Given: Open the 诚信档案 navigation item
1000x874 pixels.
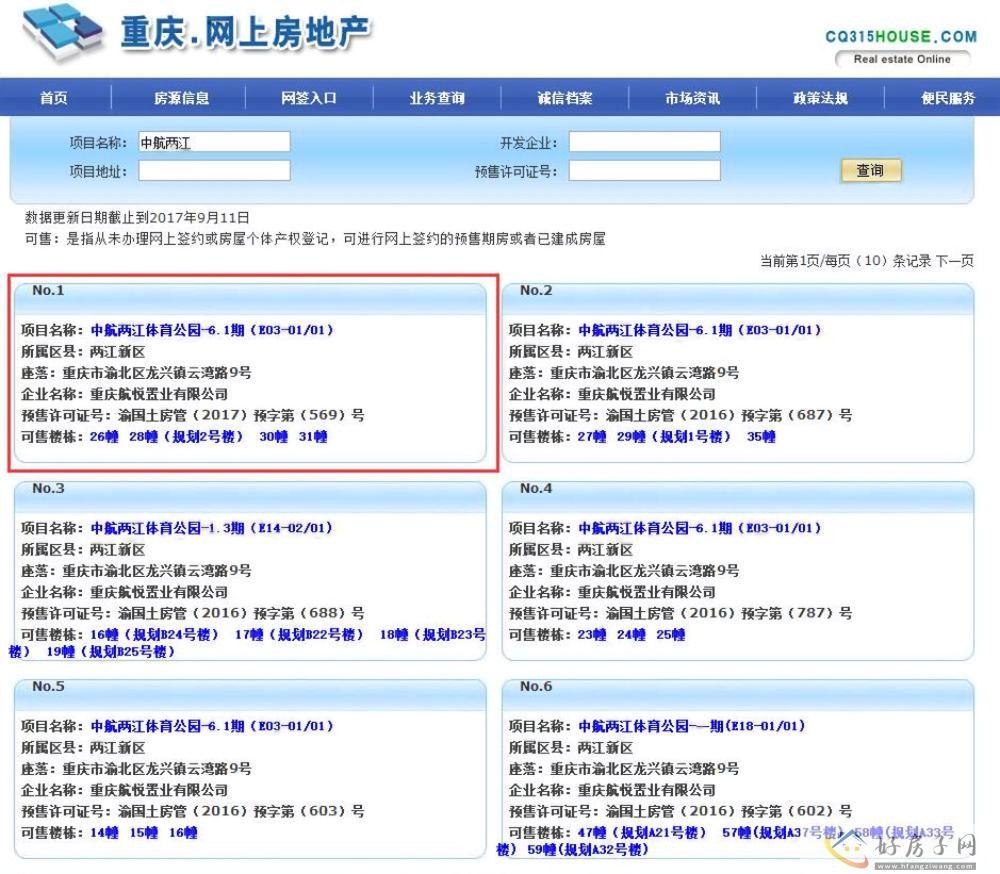Looking at the screenshot, I should [x=565, y=98].
